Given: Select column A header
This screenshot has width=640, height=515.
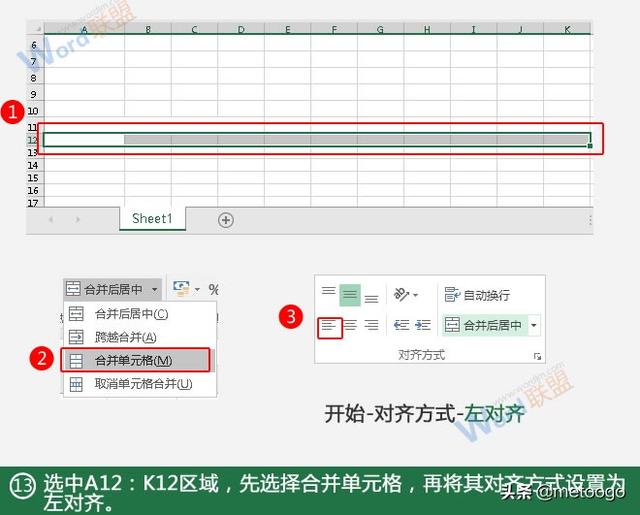Looking at the screenshot, I should [x=84, y=29].
